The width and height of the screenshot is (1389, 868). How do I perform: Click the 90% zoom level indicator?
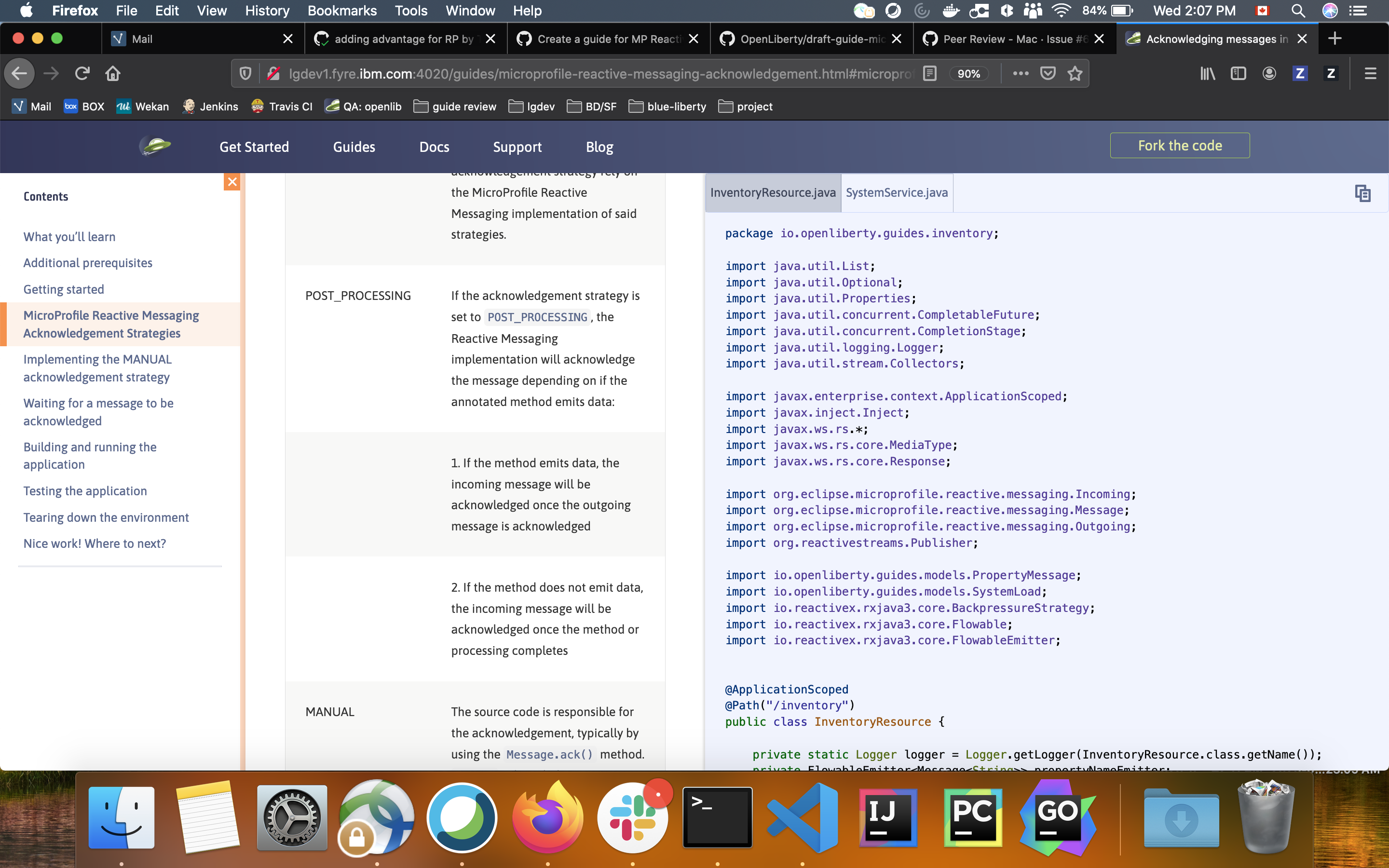click(x=968, y=73)
